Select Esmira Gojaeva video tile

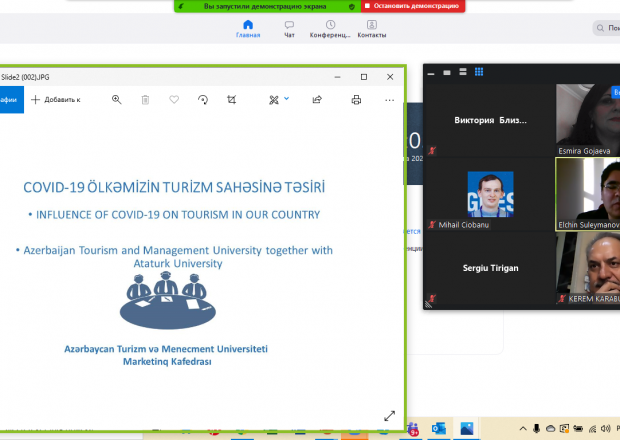click(x=588, y=120)
